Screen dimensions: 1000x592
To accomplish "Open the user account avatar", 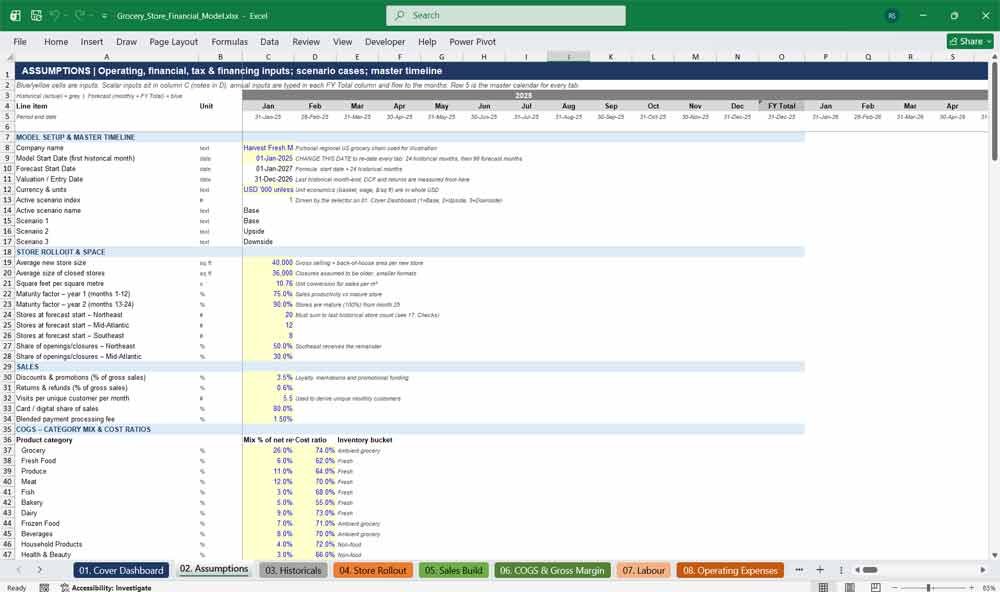I will pos(892,15).
